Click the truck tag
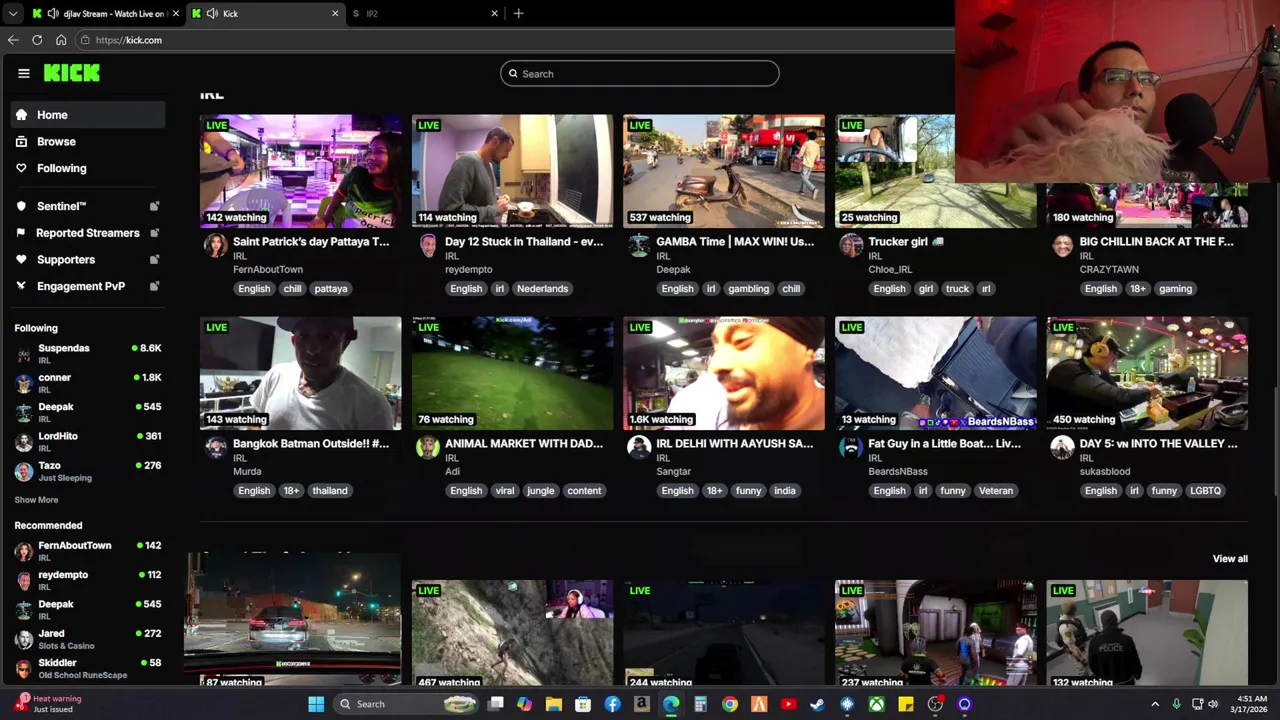This screenshot has width=1280, height=720. [x=957, y=289]
